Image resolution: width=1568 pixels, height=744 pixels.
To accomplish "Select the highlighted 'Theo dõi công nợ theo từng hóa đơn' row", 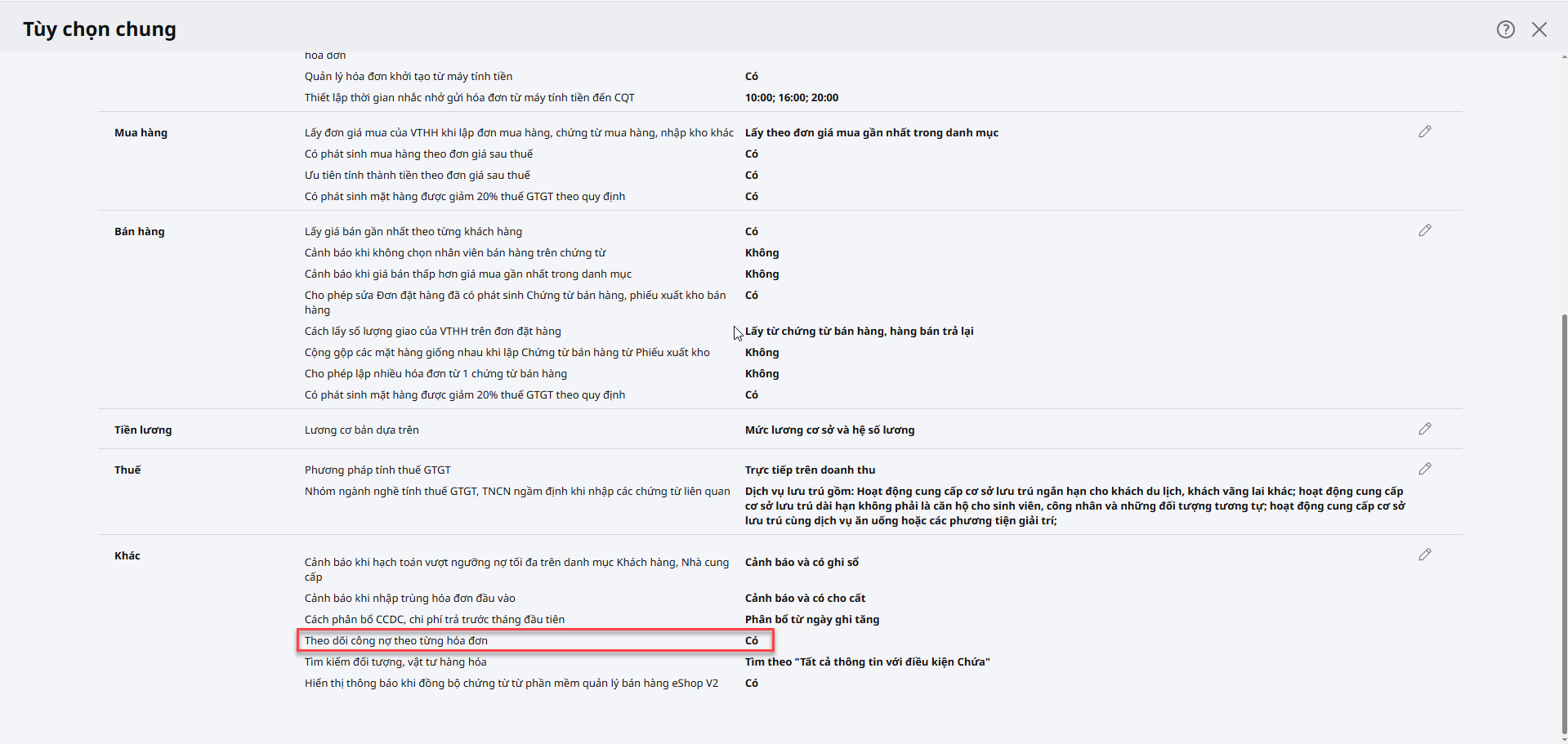I will [534, 640].
